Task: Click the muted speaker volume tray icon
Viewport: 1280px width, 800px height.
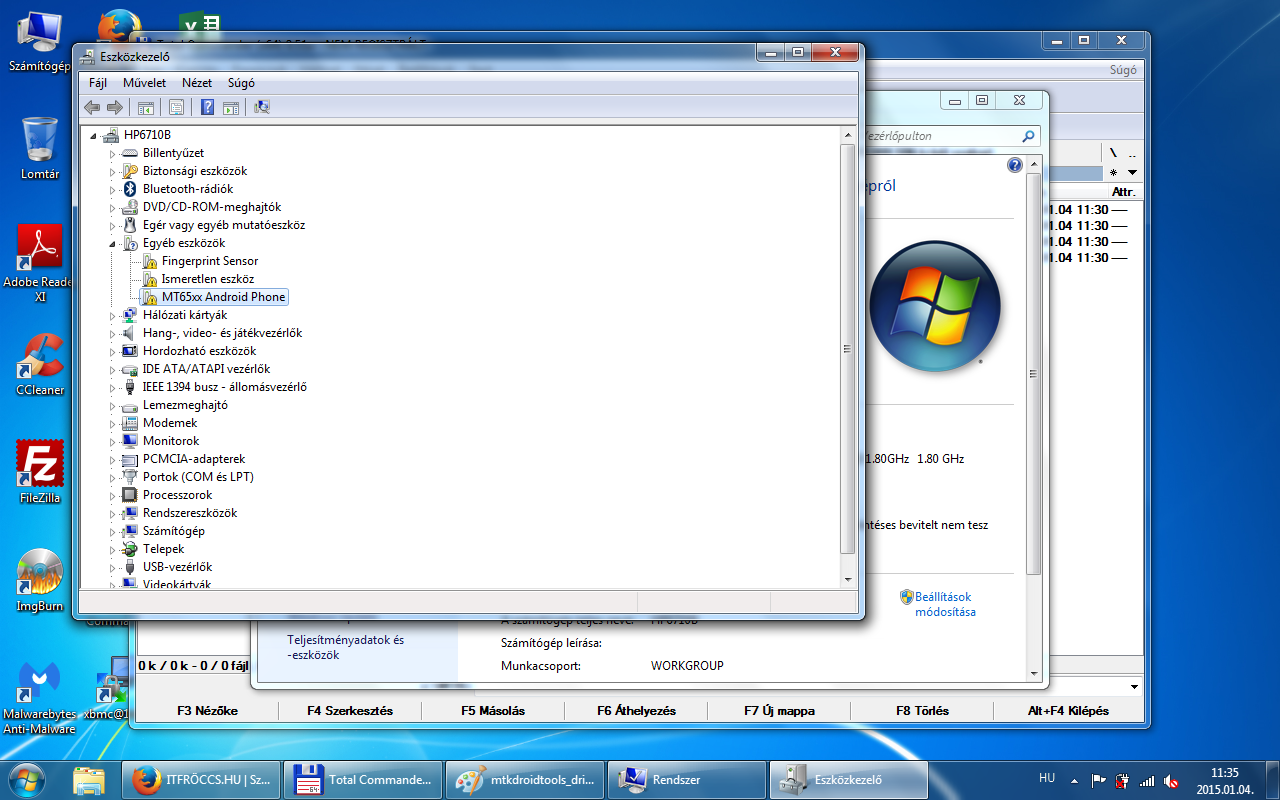Action: click(1171, 780)
